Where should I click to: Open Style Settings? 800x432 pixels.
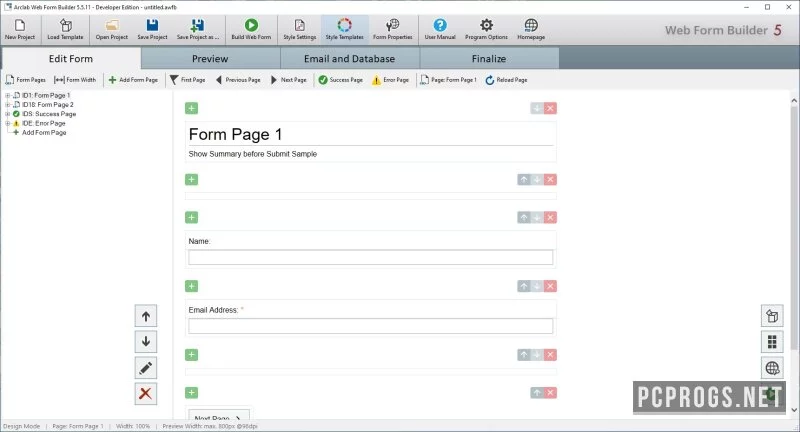[x=299, y=29]
